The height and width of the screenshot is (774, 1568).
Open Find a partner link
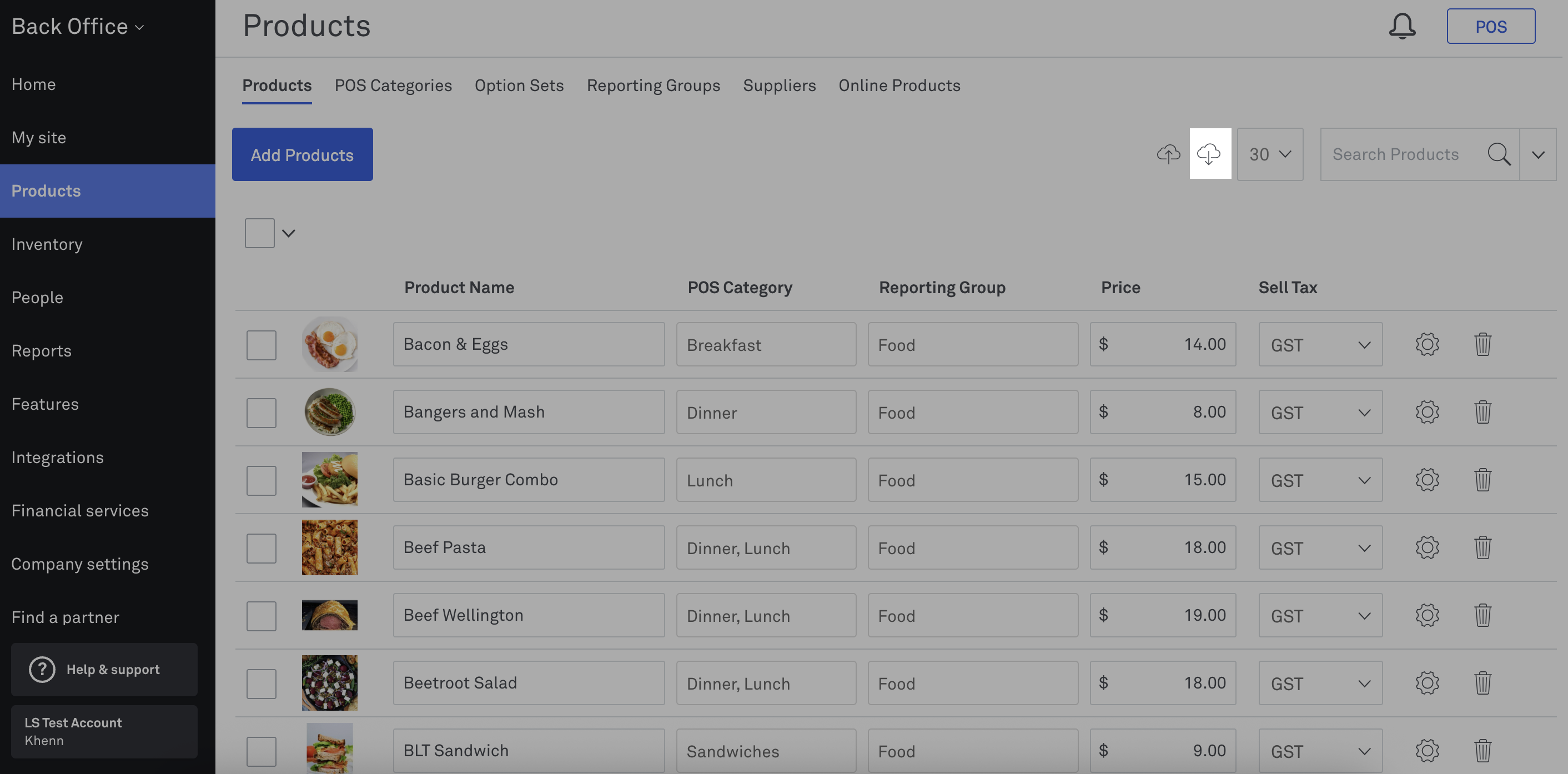tap(108, 617)
